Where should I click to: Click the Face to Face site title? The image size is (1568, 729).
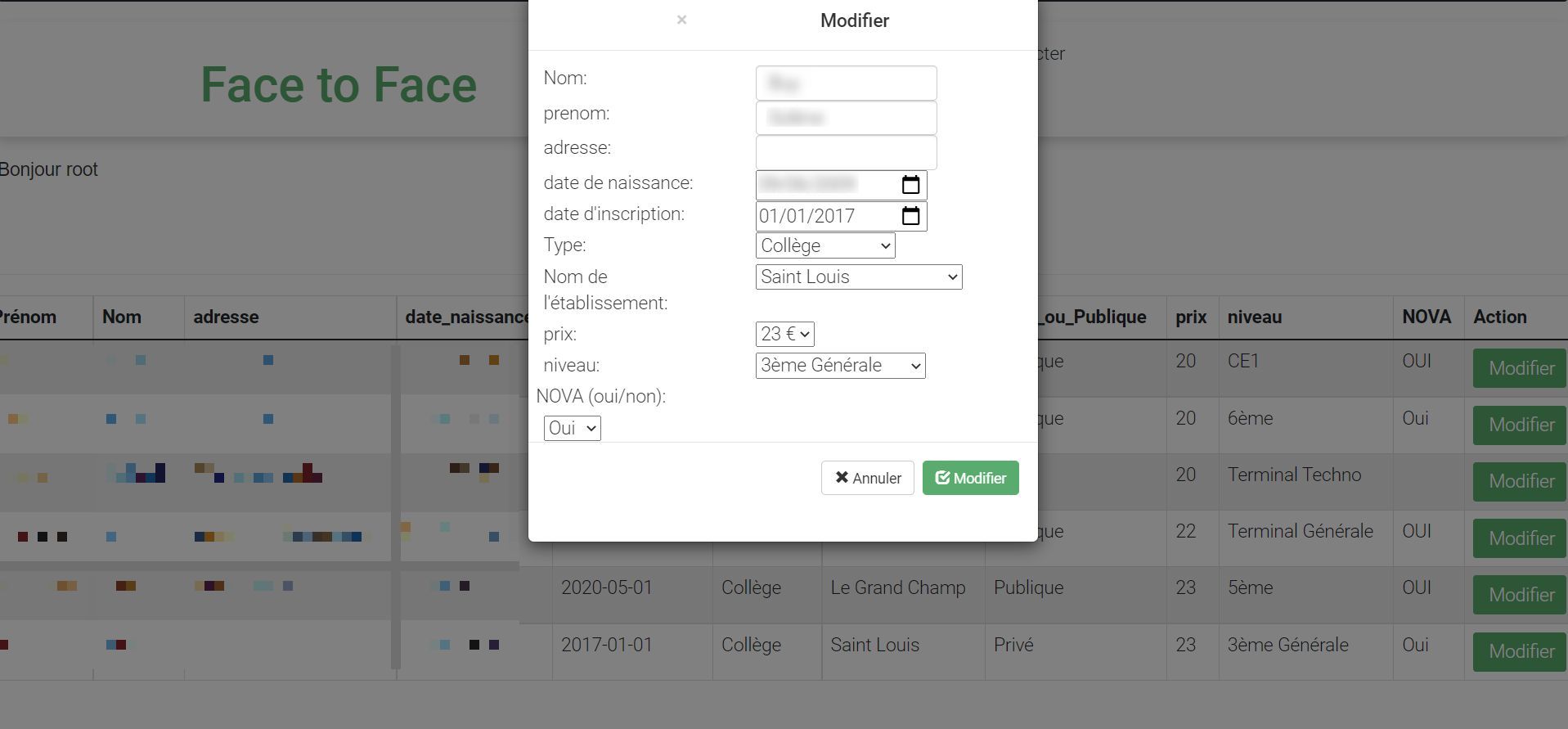(x=339, y=85)
